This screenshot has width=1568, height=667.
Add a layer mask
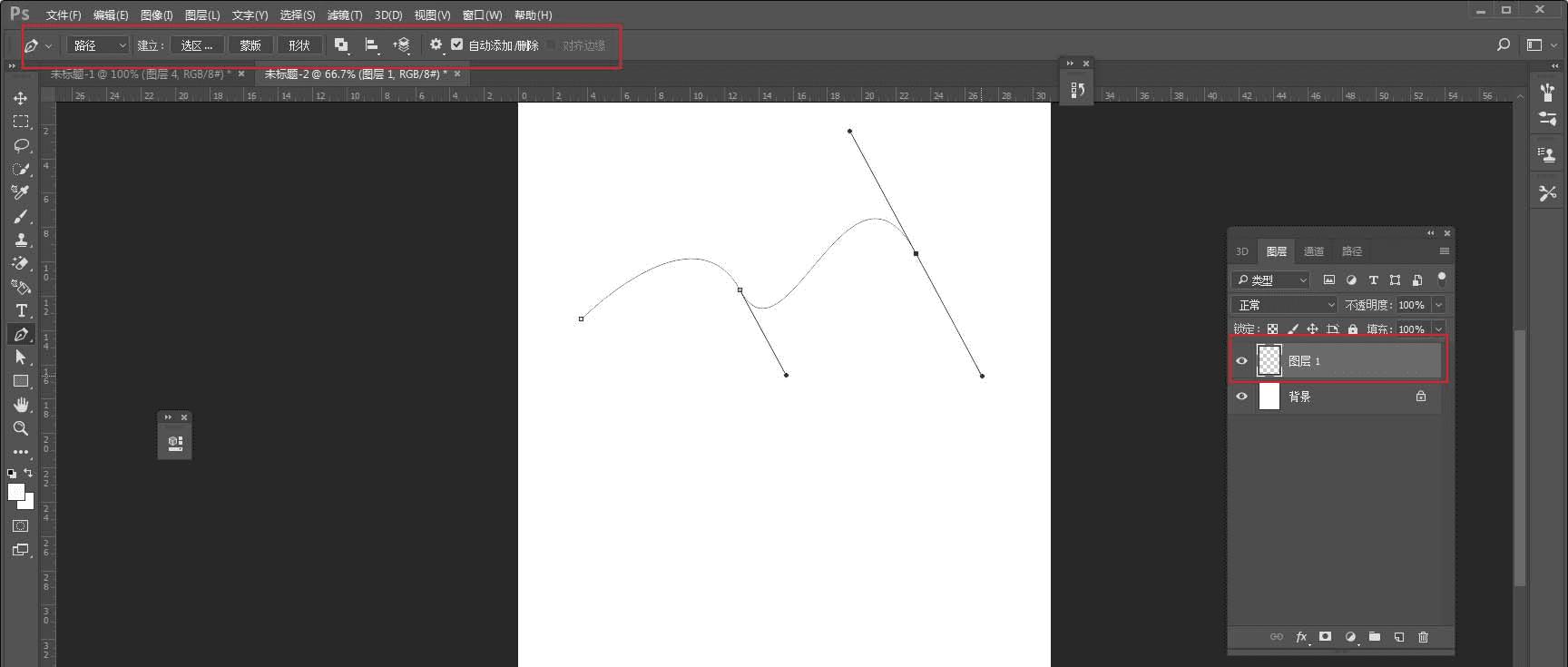coord(1326,637)
